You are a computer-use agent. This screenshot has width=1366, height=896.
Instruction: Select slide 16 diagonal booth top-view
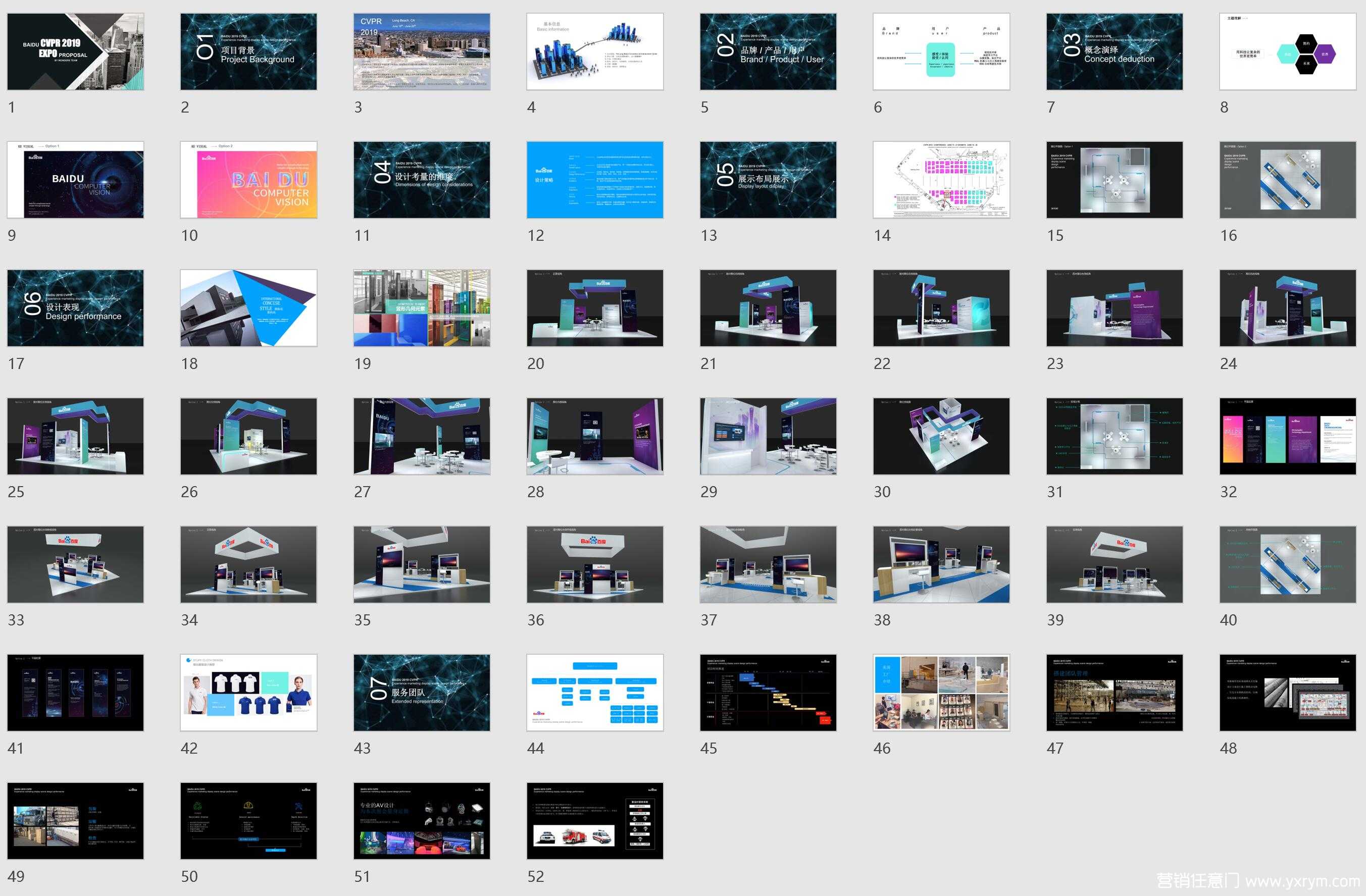pyautogui.click(x=1288, y=180)
